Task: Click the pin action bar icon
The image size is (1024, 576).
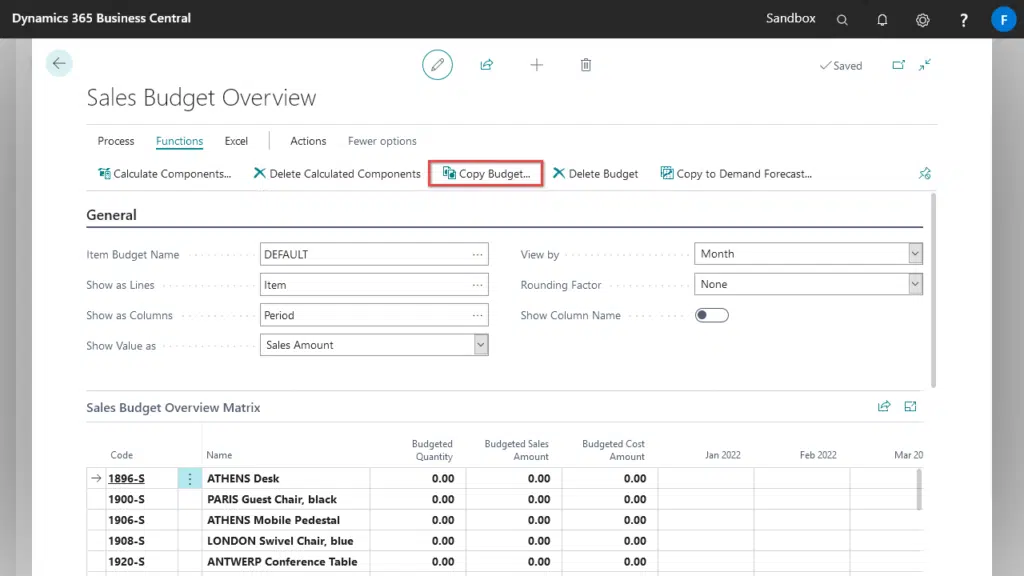Action: tap(925, 173)
